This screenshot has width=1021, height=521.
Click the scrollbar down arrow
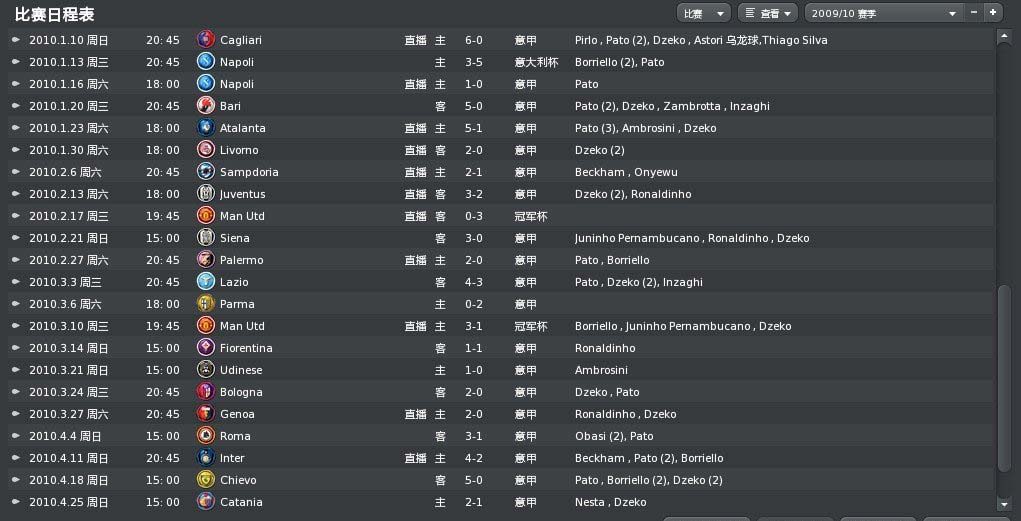tap(1005, 504)
